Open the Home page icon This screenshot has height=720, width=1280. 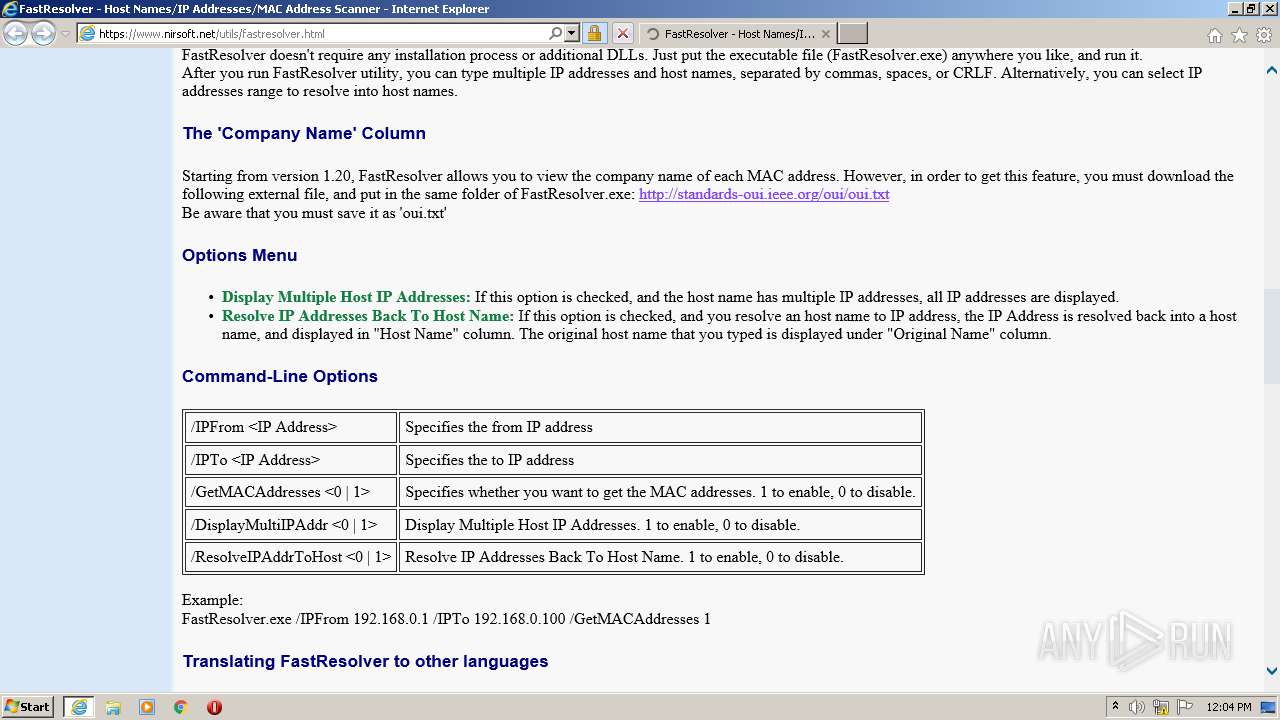[x=1214, y=35]
